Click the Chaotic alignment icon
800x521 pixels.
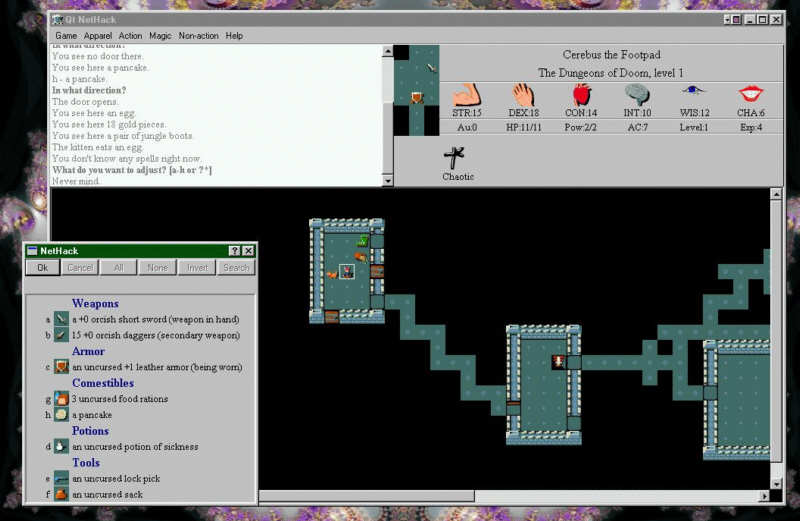tap(454, 158)
